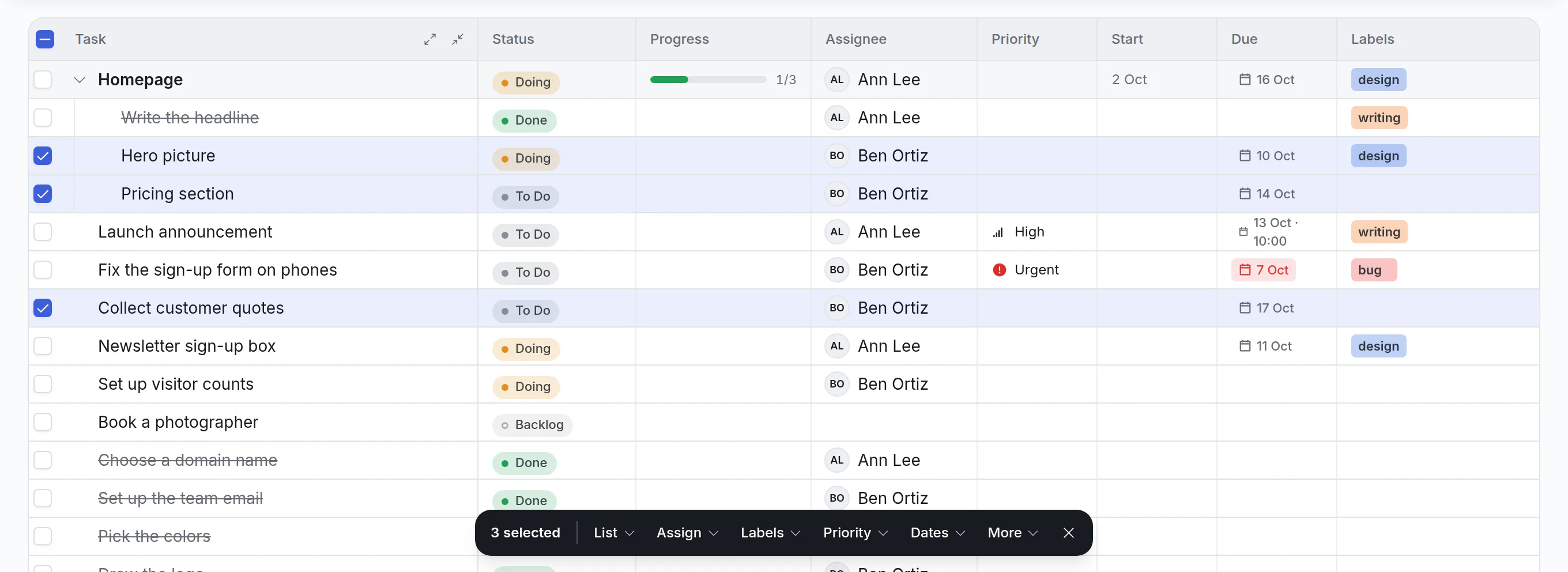This screenshot has height=572, width=1568.
Task: Click the BO avatar in the Hero picture row
Action: [x=837, y=156]
